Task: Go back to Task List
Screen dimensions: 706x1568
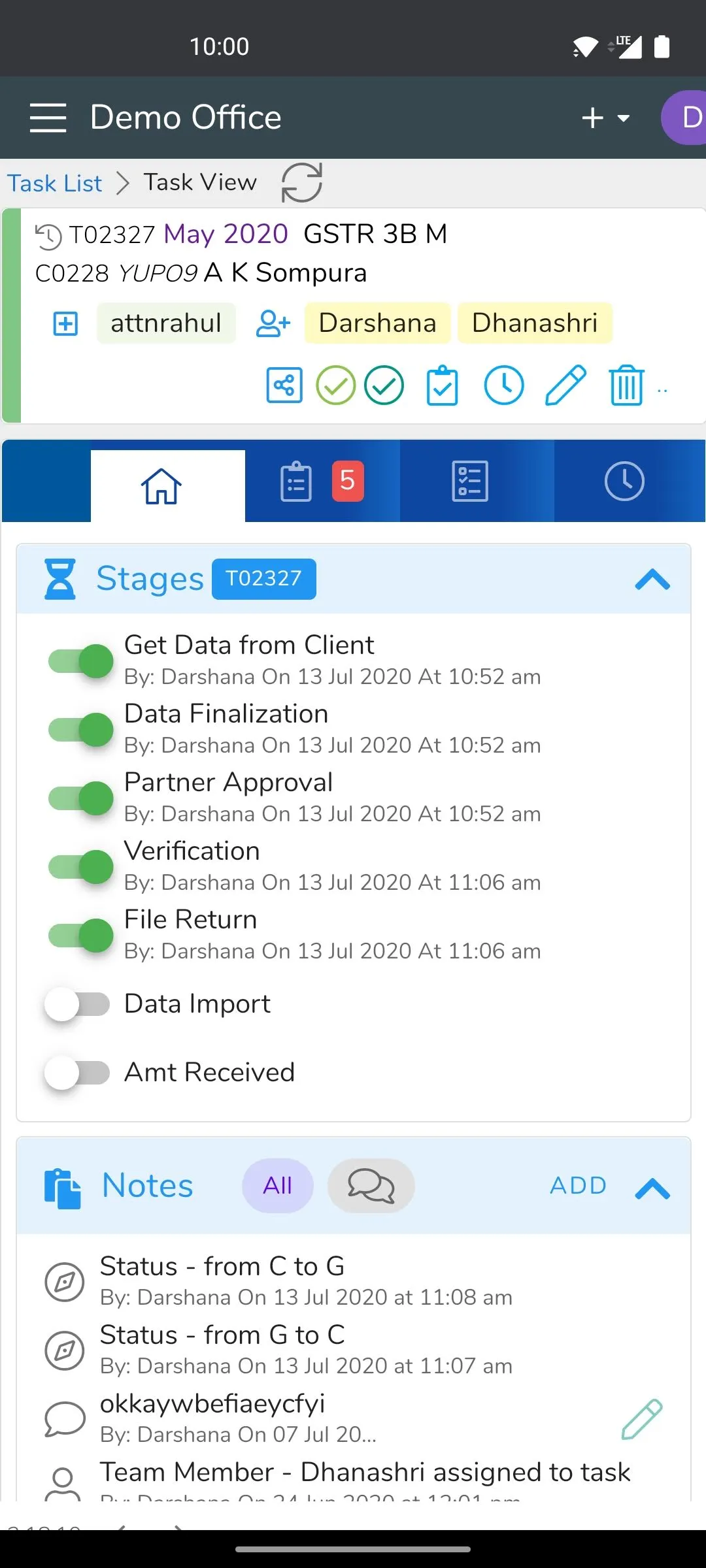Action: point(55,183)
